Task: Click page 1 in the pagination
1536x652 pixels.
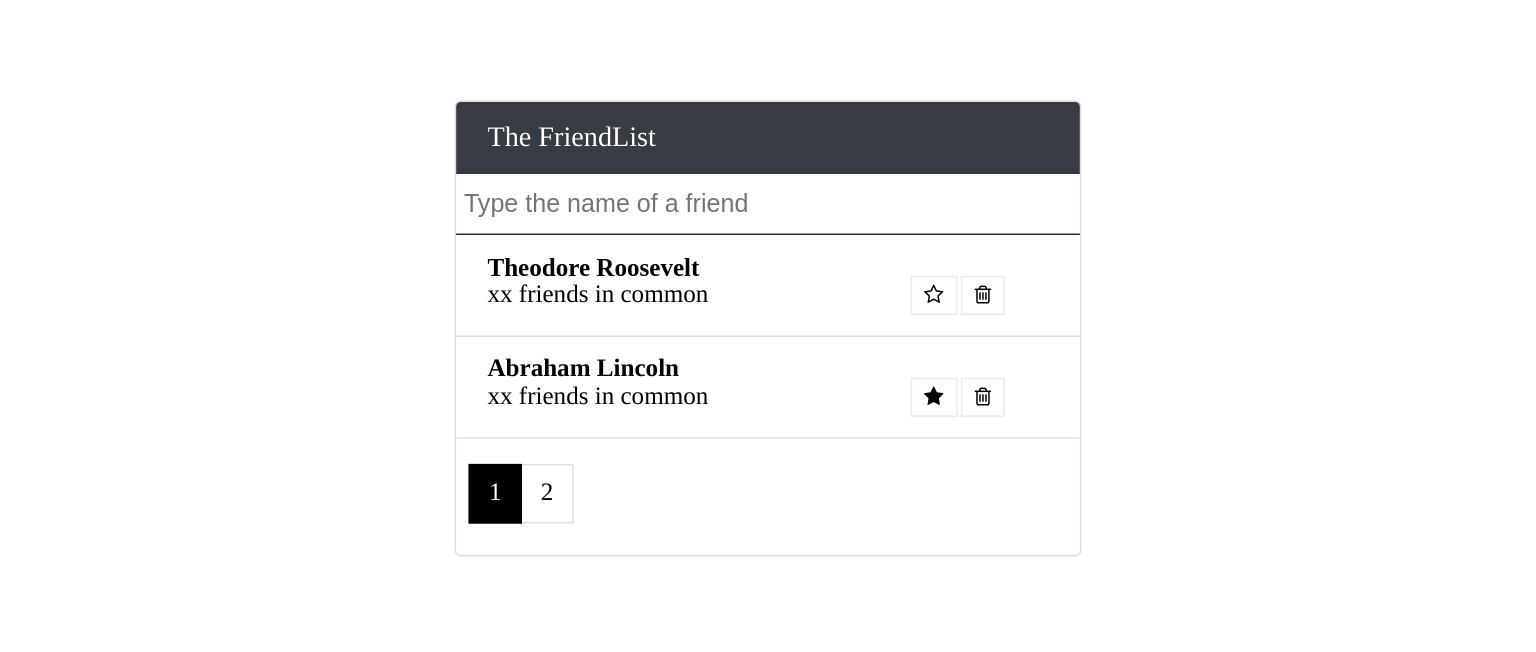Action: [x=495, y=493]
